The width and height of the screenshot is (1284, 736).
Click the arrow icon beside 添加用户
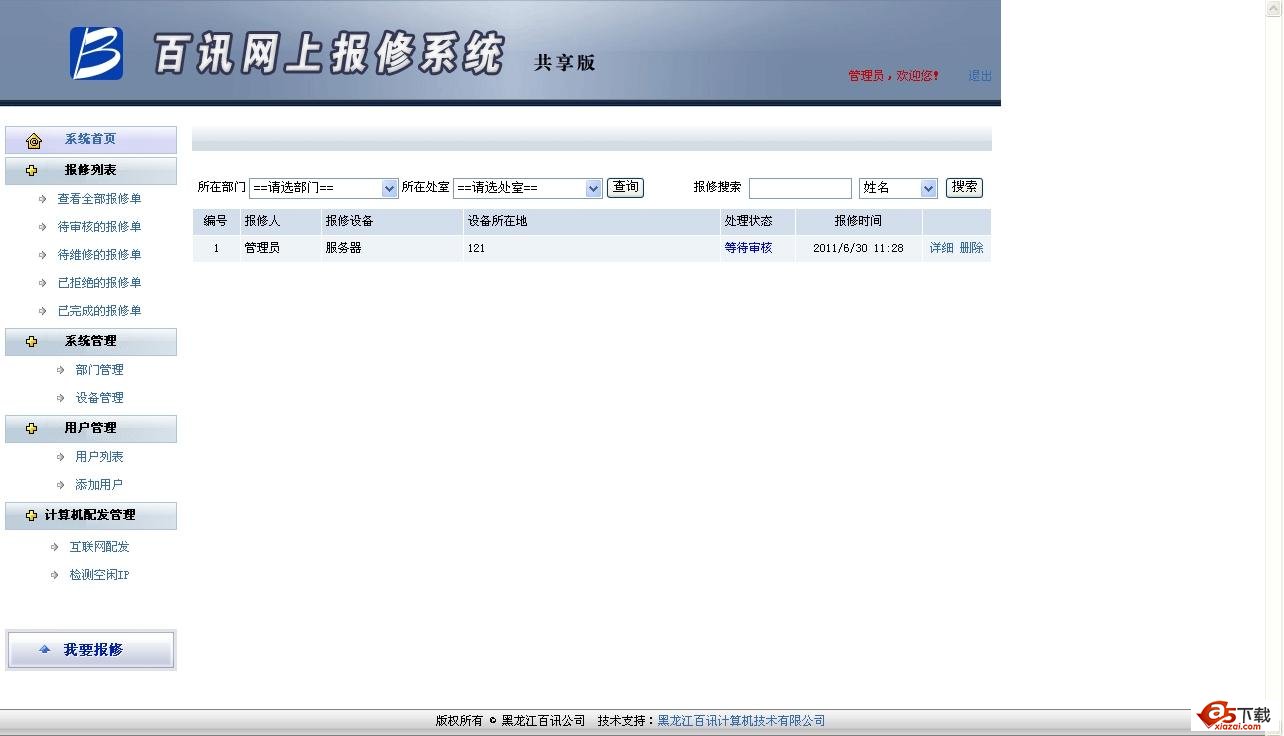(x=60, y=485)
